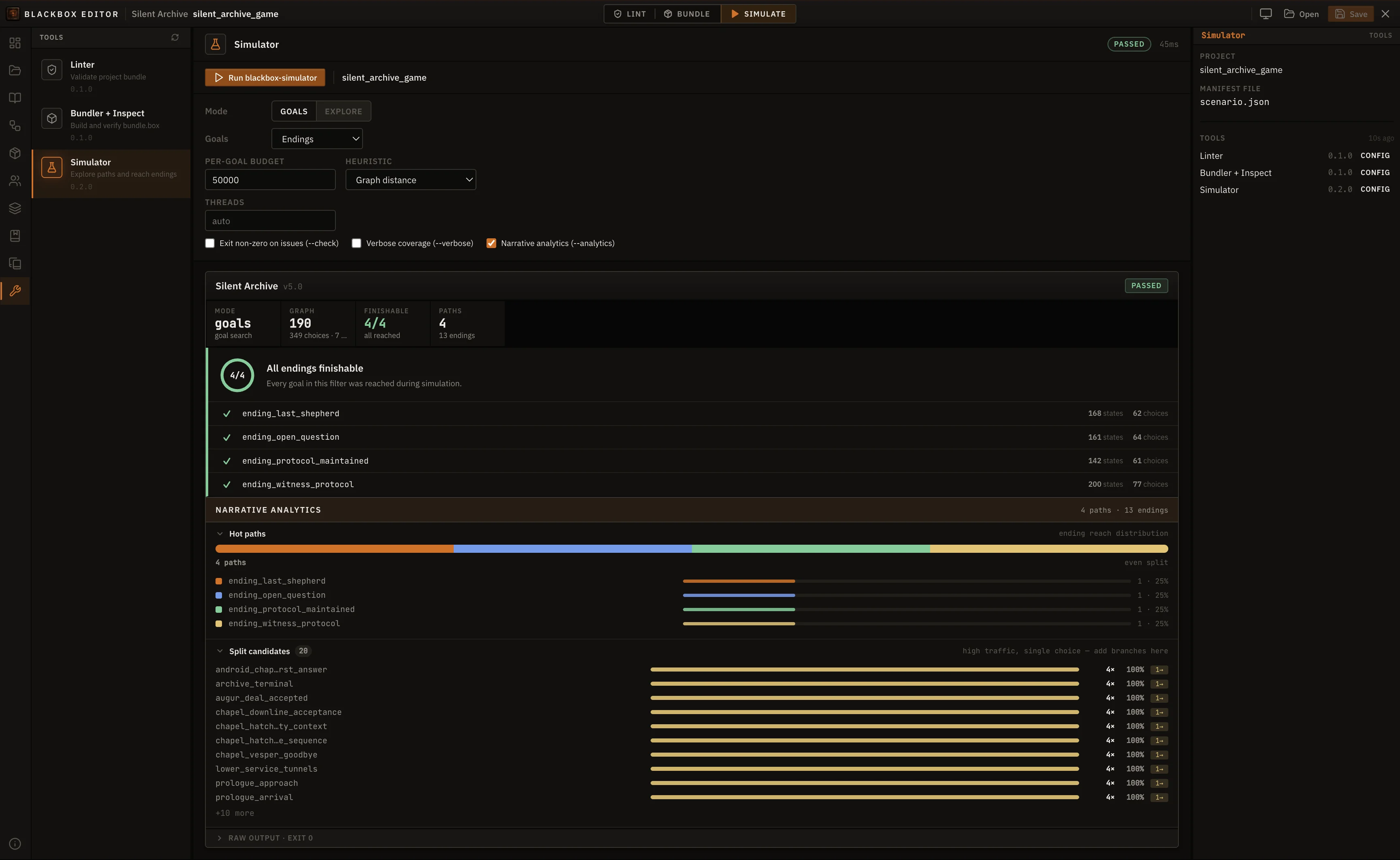
Task: Open the Goals Endings dropdown
Action: click(317, 139)
